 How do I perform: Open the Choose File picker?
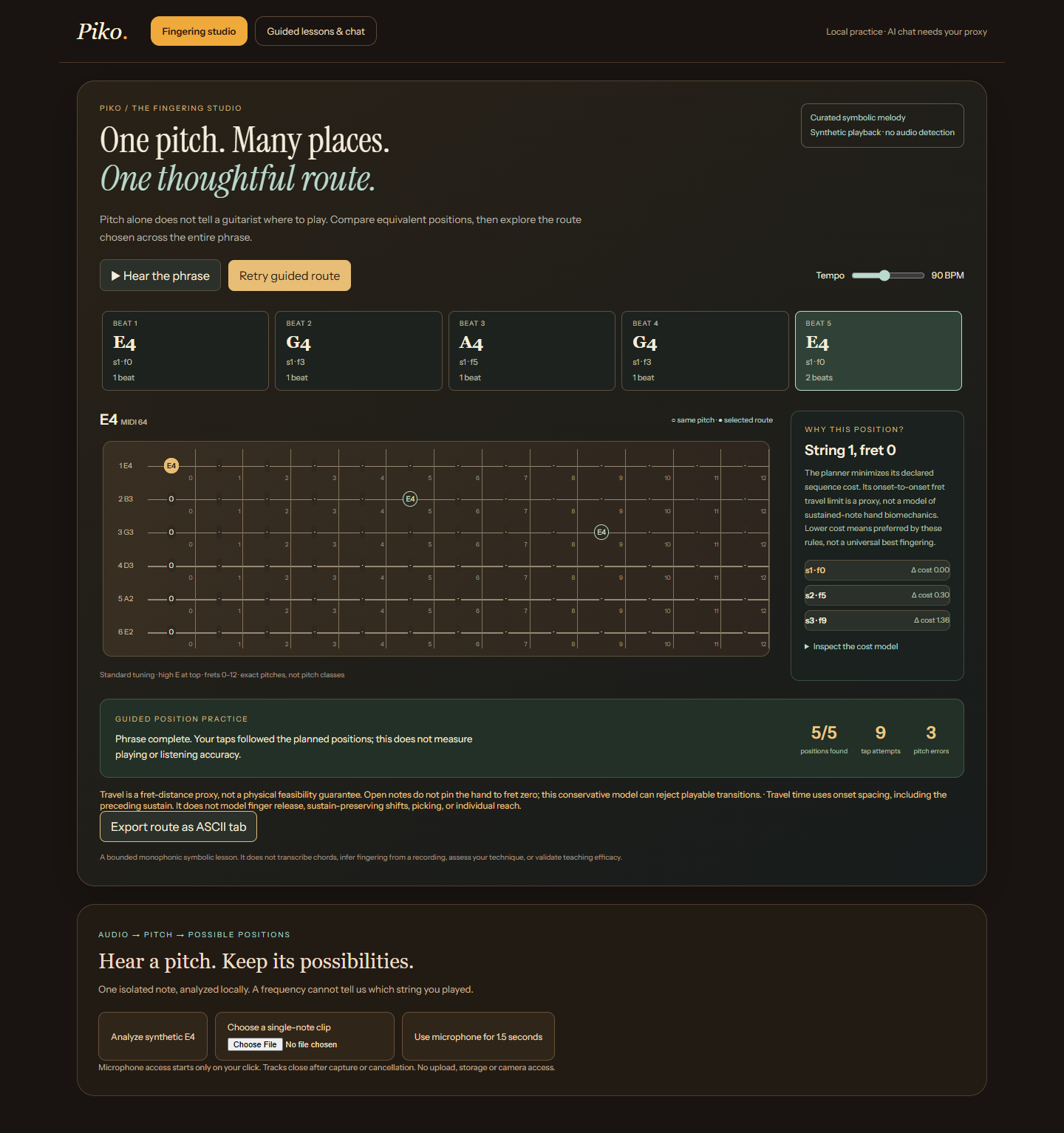click(x=255, y=1044)
